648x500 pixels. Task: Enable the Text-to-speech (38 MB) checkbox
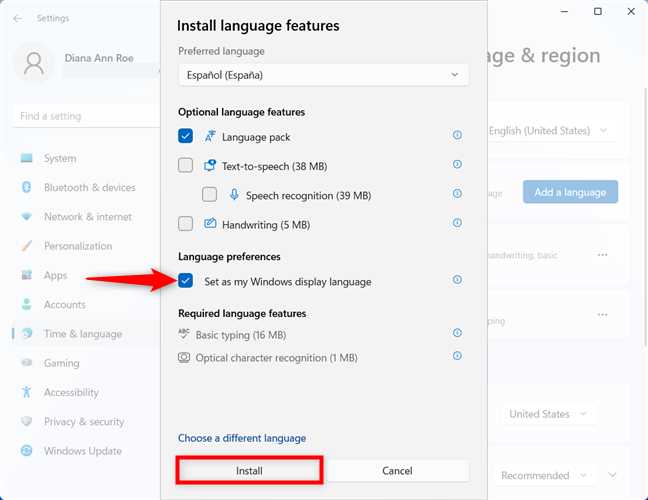coord(186,165)
